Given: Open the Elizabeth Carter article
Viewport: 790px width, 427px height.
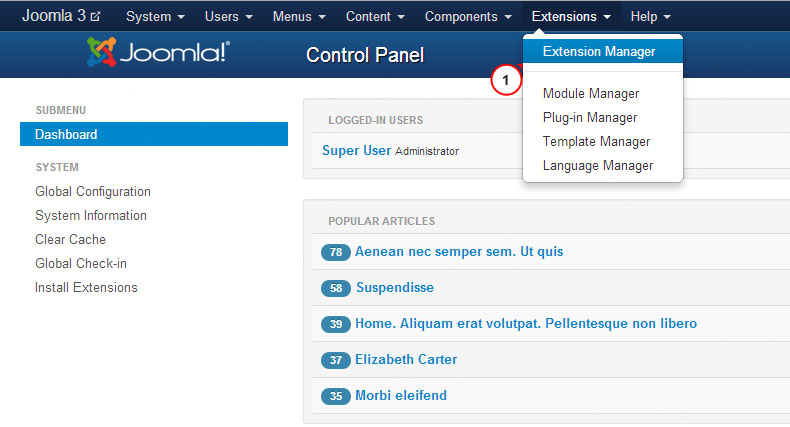Looking at the screenshot, I should pyautogui.click(x=406, y=360).
